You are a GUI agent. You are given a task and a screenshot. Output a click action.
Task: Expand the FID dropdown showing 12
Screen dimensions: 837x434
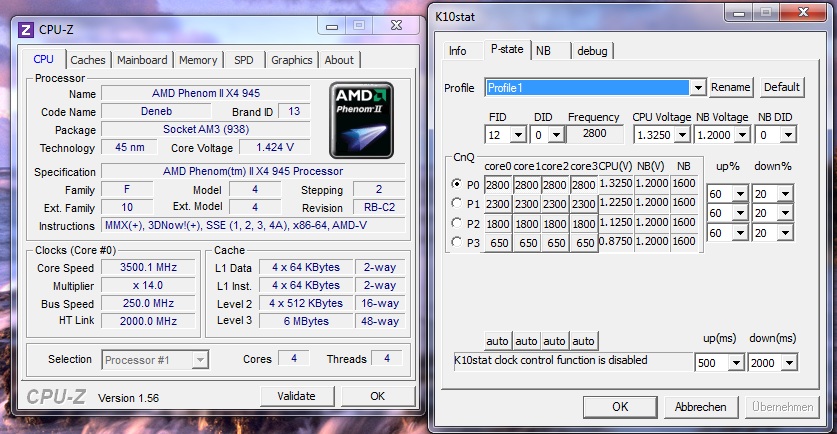click(x=518, y=135)
